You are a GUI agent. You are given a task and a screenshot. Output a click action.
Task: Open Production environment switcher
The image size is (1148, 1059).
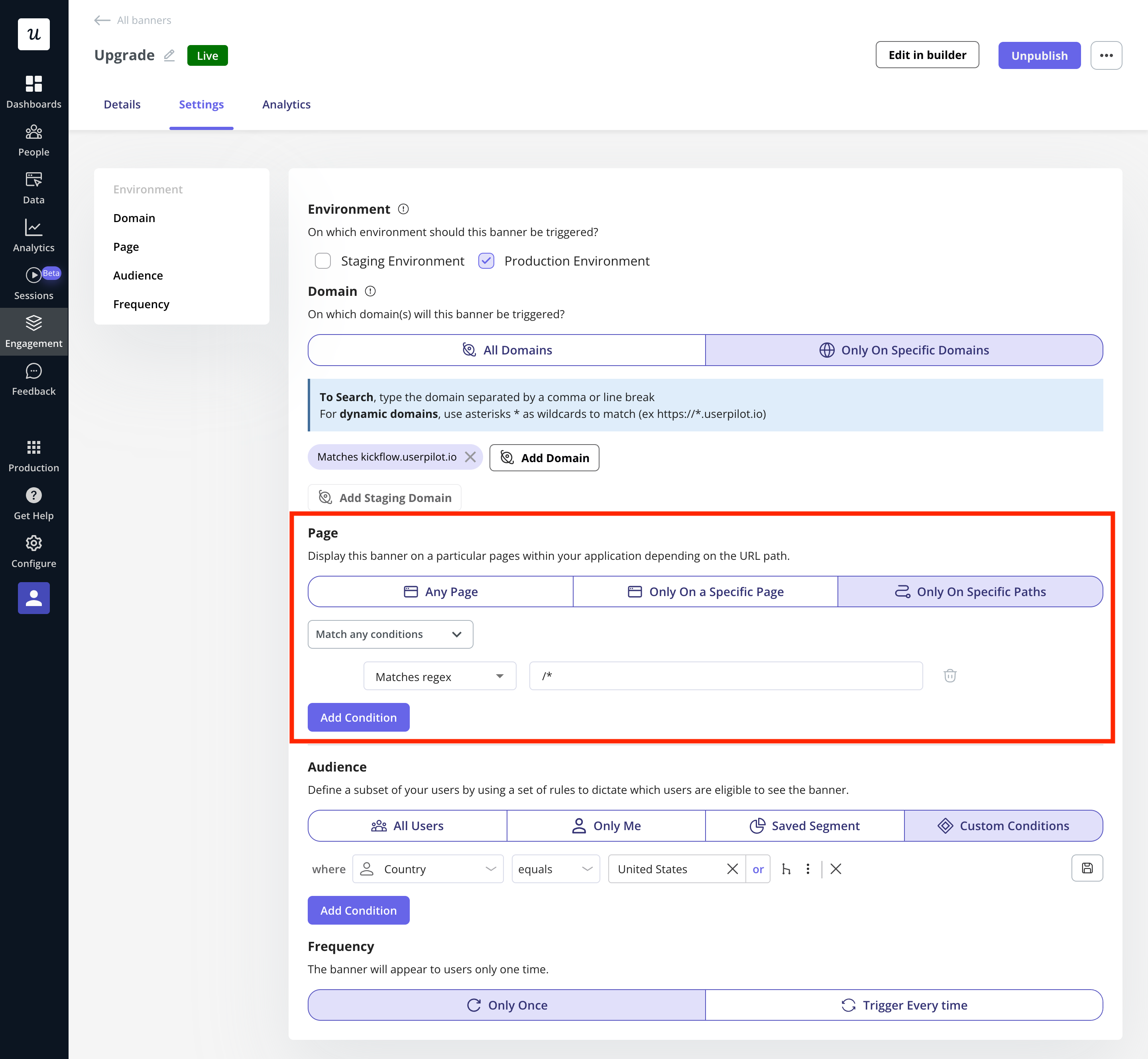34,456
